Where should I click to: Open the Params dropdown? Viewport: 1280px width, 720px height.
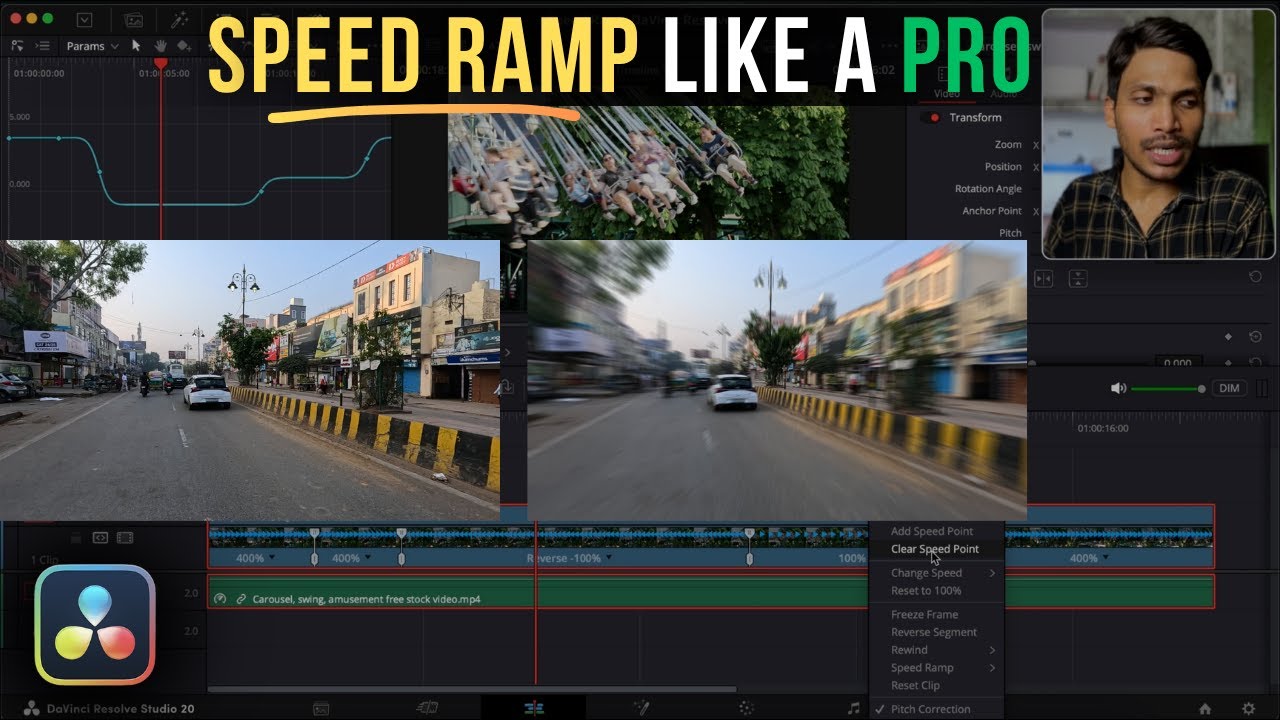click(92, 46)
